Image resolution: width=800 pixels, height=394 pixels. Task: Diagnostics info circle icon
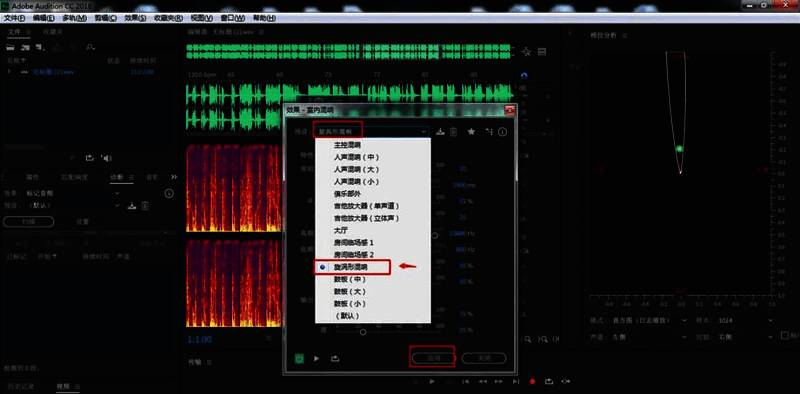[169, 193]
